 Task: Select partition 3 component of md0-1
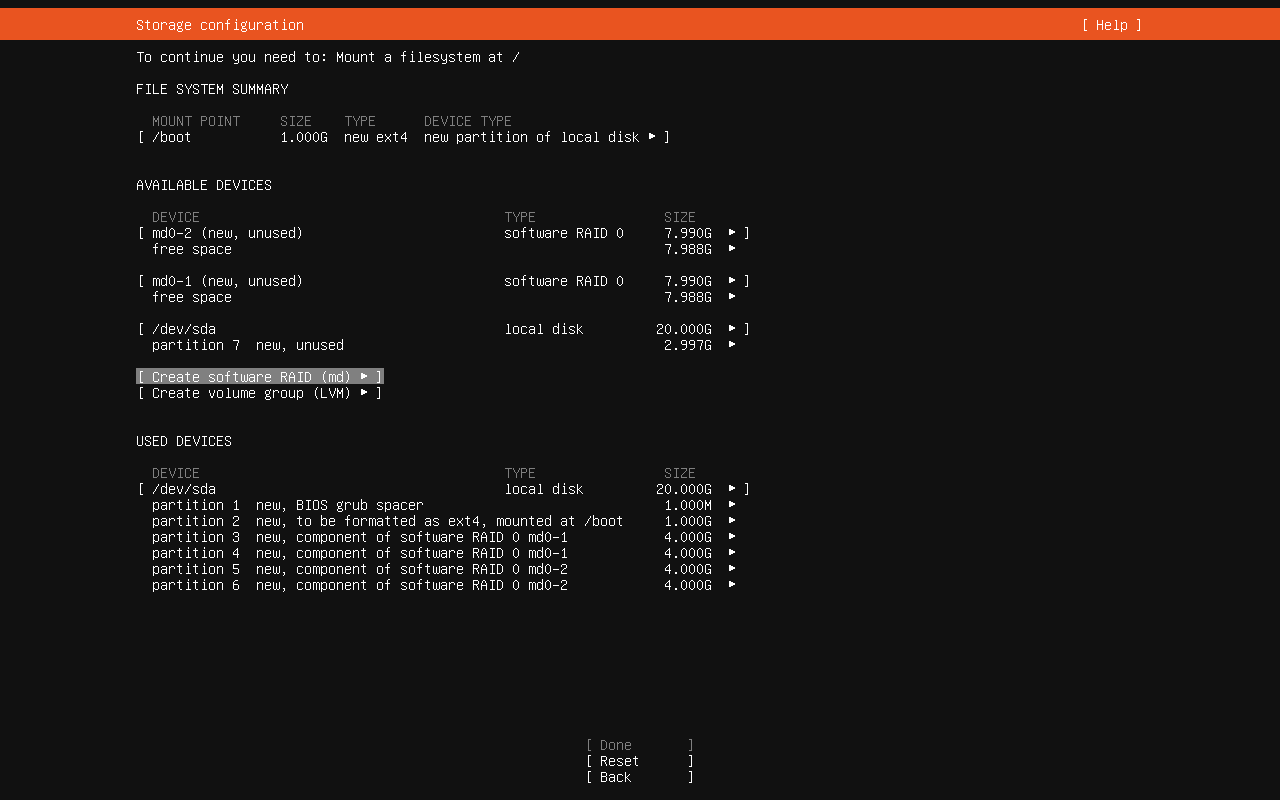(443, 537)
